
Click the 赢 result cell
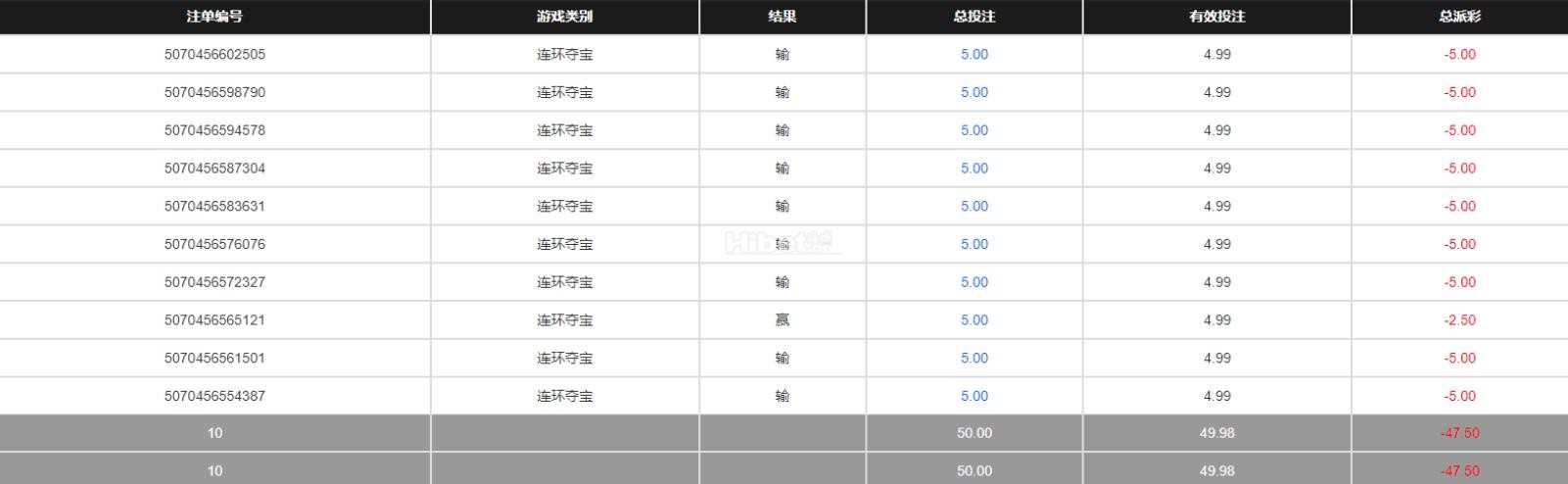click(782, 320)
